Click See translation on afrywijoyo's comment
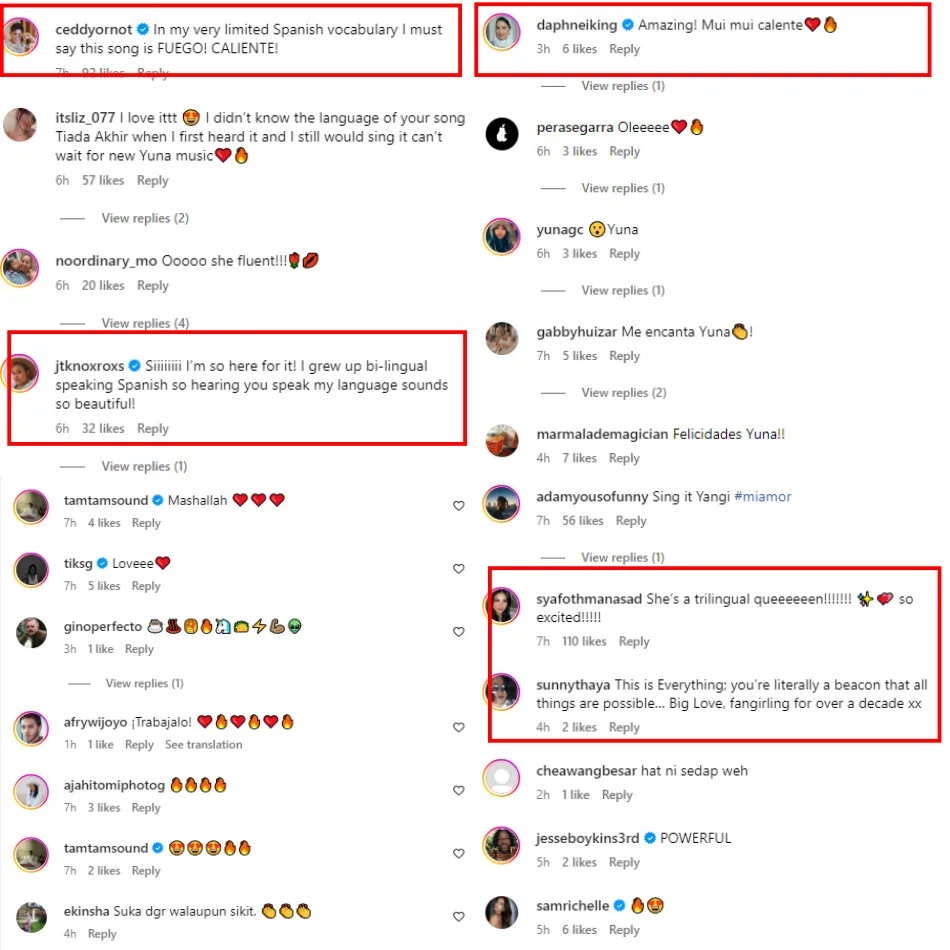950x950 pixels. tap(204, 745)
